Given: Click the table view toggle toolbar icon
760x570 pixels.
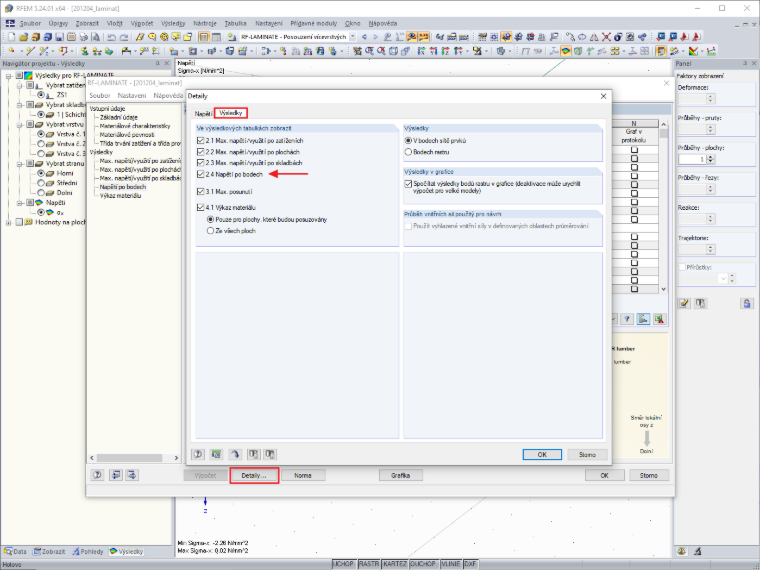Looking at the screenshot, I should coord(204,37).
